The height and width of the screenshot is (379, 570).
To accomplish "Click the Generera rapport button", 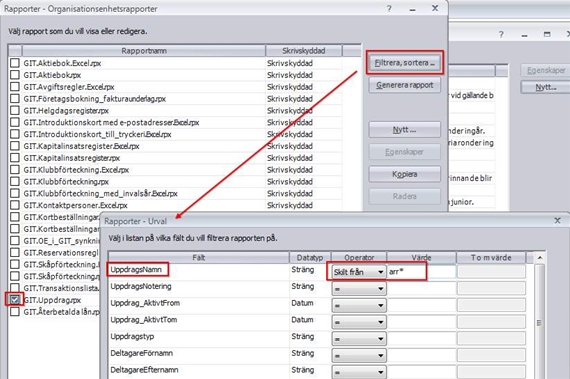I will (x=405, y=85).
